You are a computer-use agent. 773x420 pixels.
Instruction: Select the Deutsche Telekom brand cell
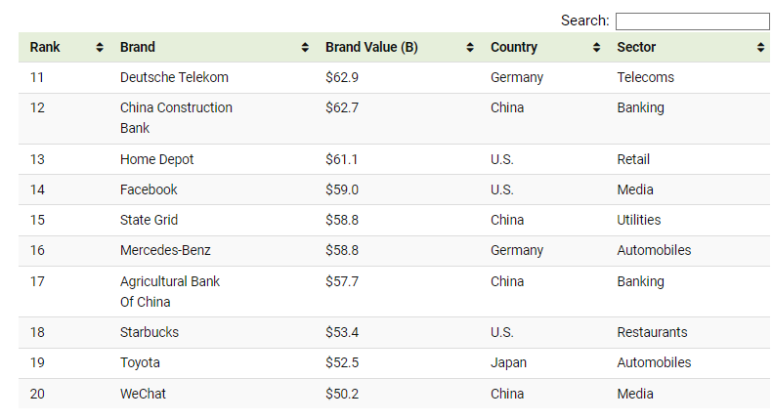175,77
